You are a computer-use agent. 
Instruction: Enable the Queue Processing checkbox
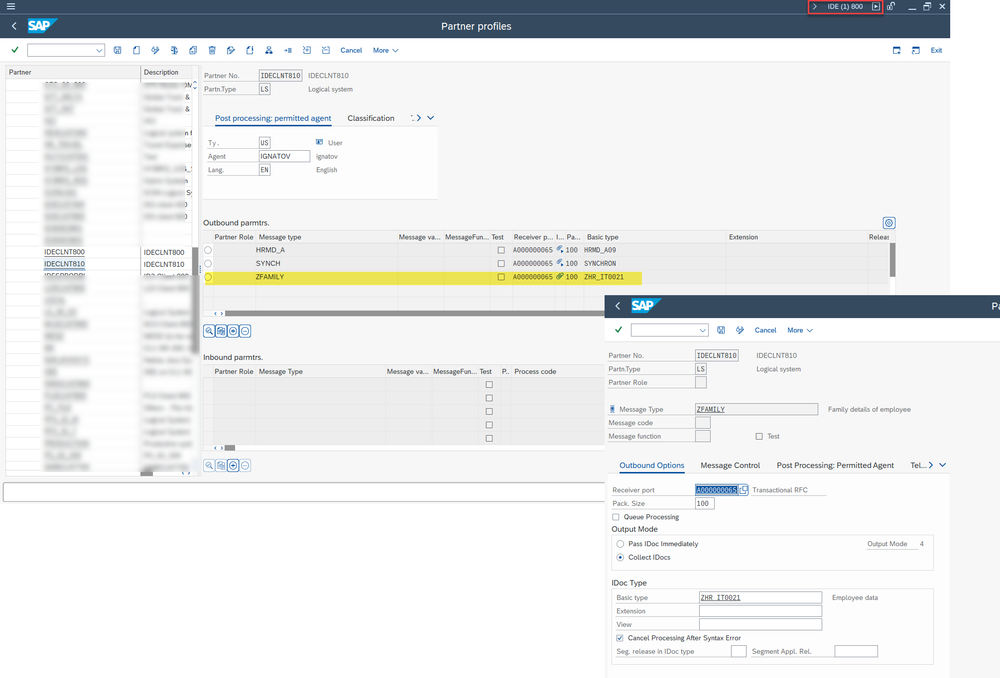(618, 515)
